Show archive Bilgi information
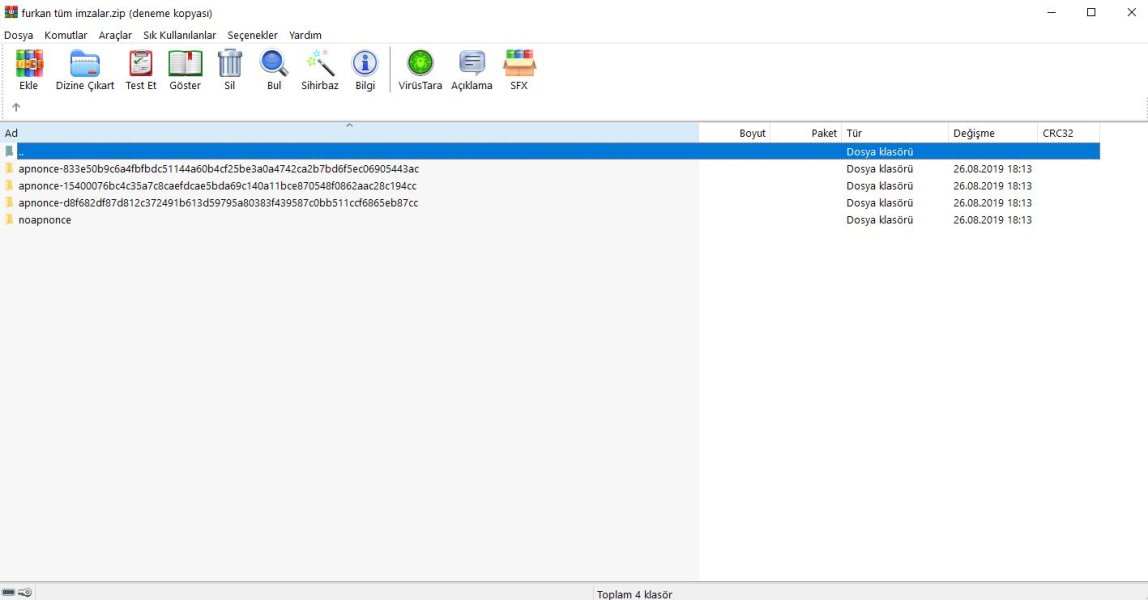 click(x=365, y=69)
